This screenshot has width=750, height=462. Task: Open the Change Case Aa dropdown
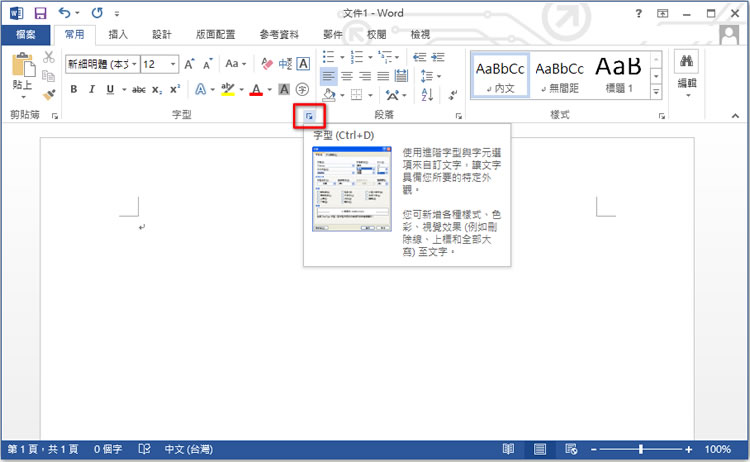pyautogui.click(x=235, y=64)
